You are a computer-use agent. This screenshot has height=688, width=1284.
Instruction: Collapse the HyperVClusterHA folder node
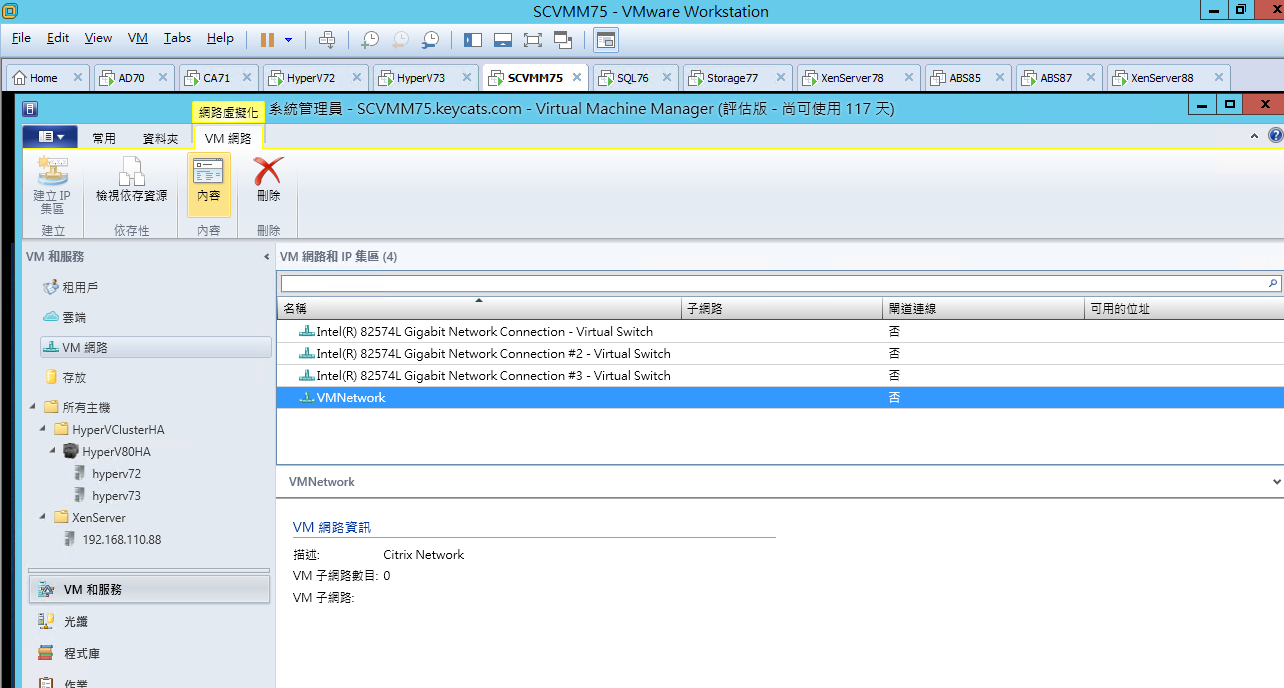tap(44, 429)
